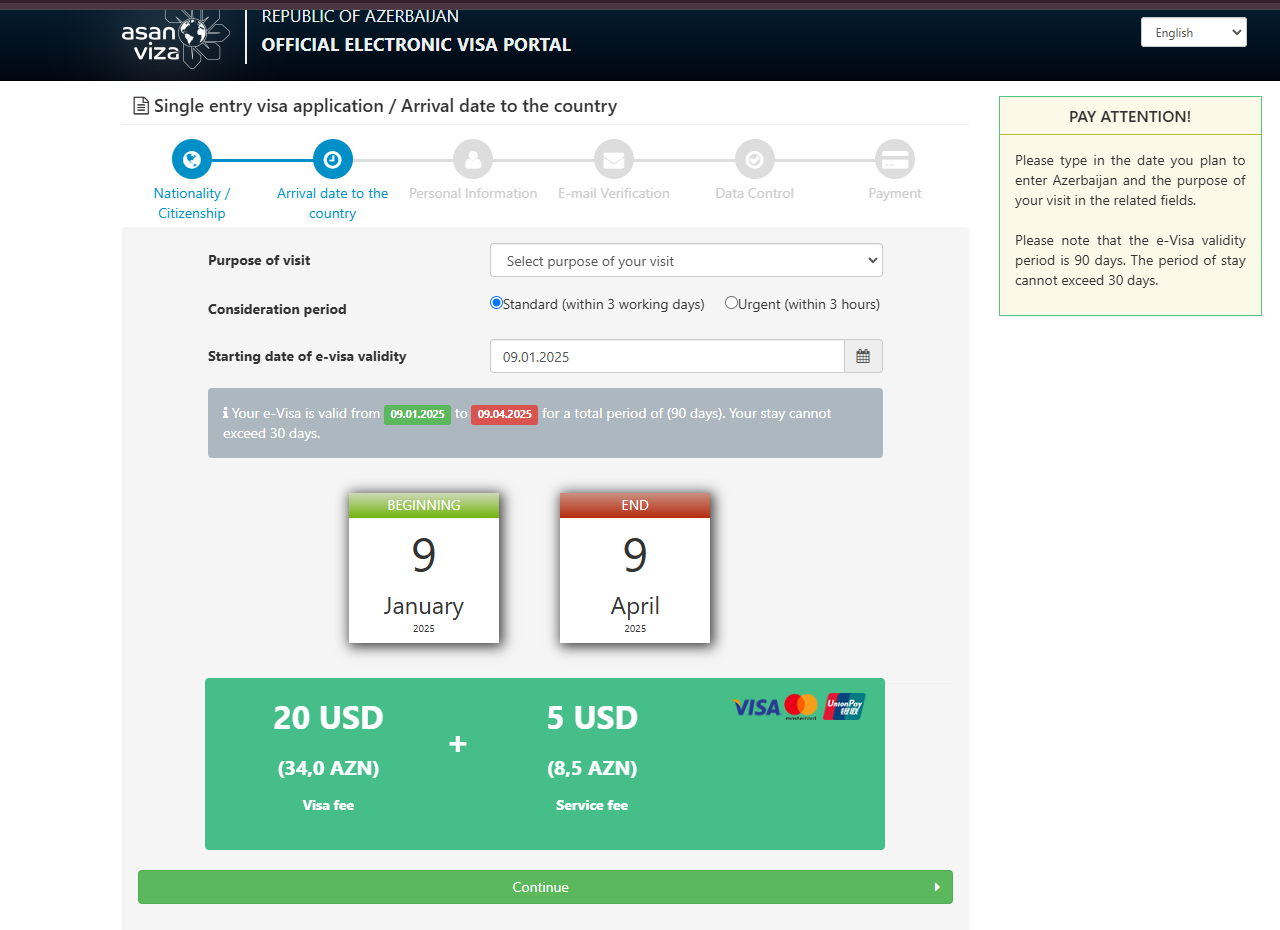Click the starting date of e-visa input field

pyautogui.click(x=667, y=356)
